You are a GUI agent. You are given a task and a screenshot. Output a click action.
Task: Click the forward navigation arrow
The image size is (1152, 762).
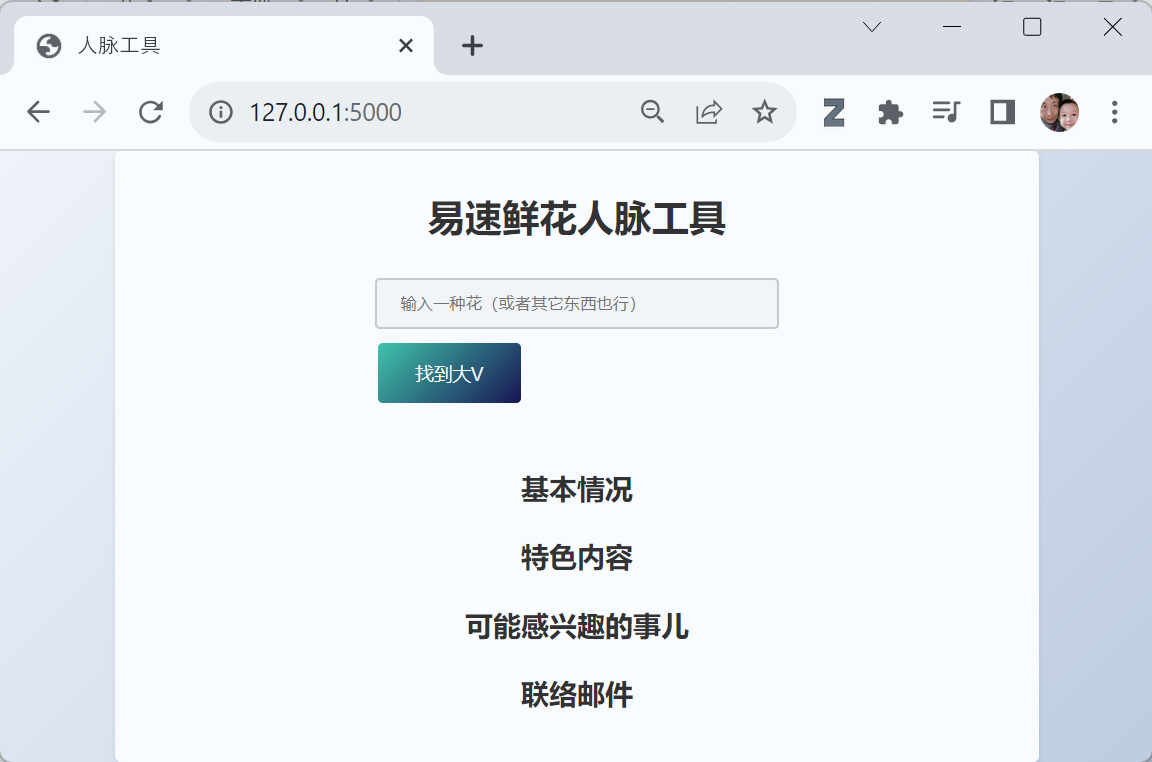[94, 112]
